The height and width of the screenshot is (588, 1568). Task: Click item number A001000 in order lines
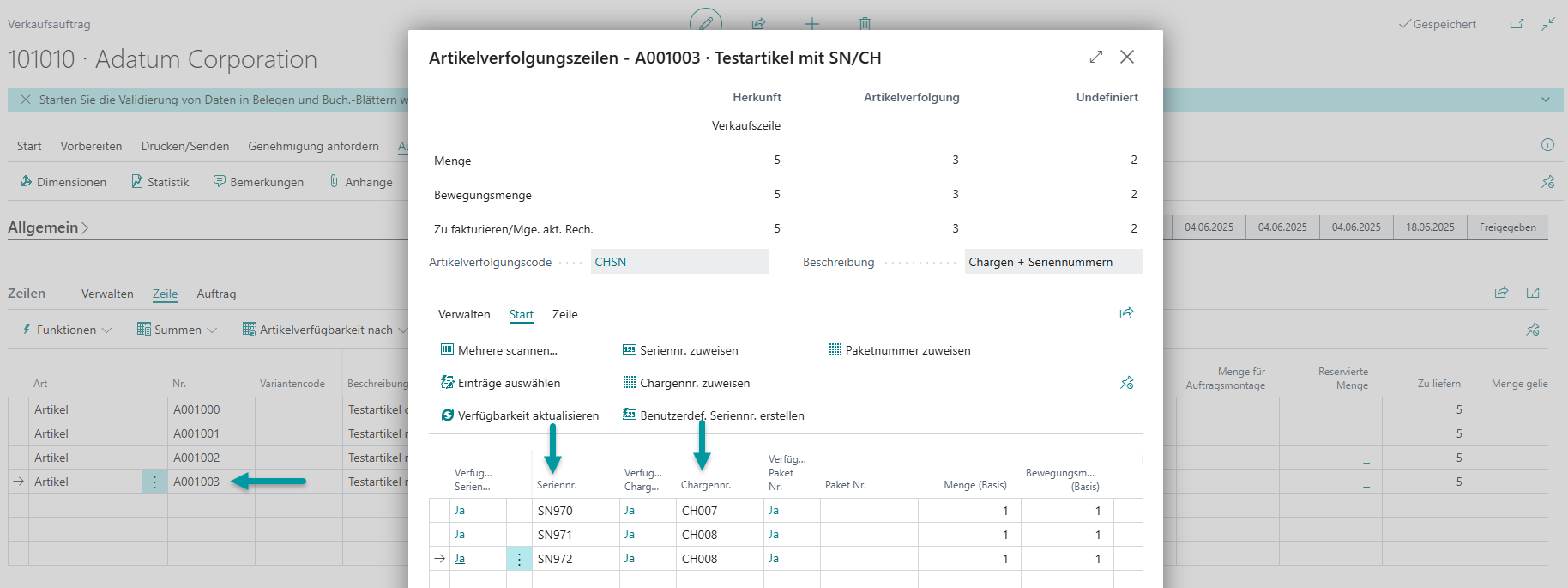pos(196,409)
